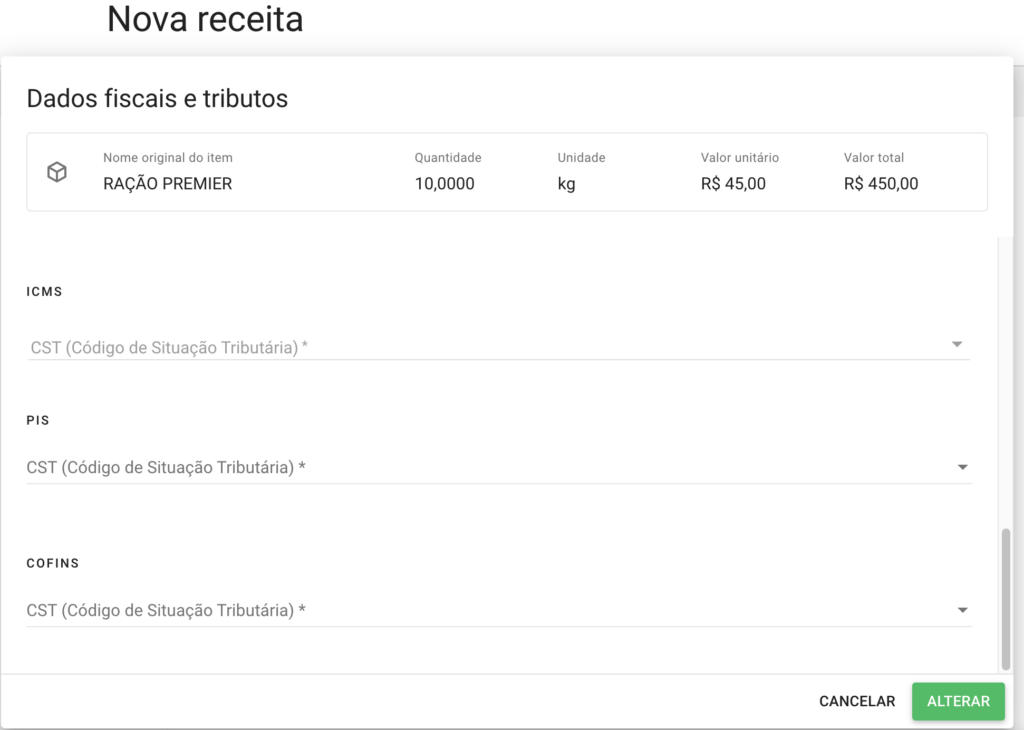
Task: Click the package cube icon beside RAÇÃO PREMIER
Action: pos(57,171)
